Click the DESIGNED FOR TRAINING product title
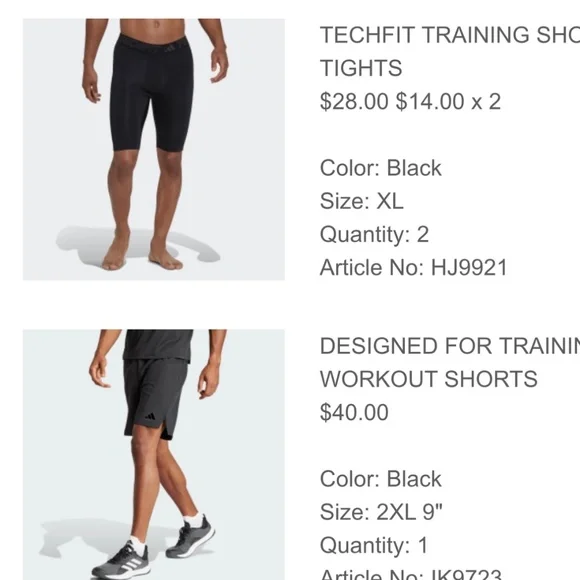Screen dimensions: 580x580 pos(449,346)
